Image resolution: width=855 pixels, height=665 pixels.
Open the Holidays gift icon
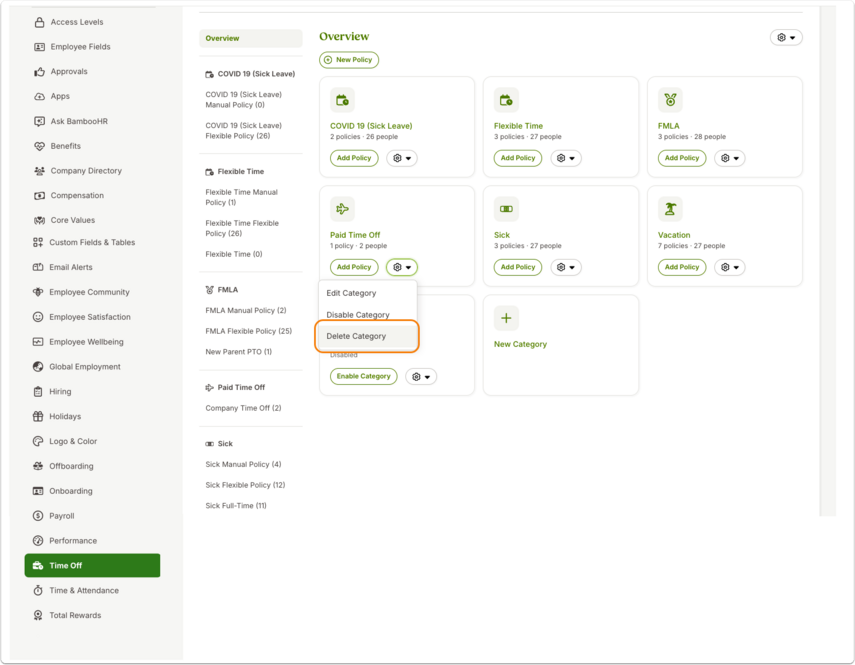click(38, 416)
